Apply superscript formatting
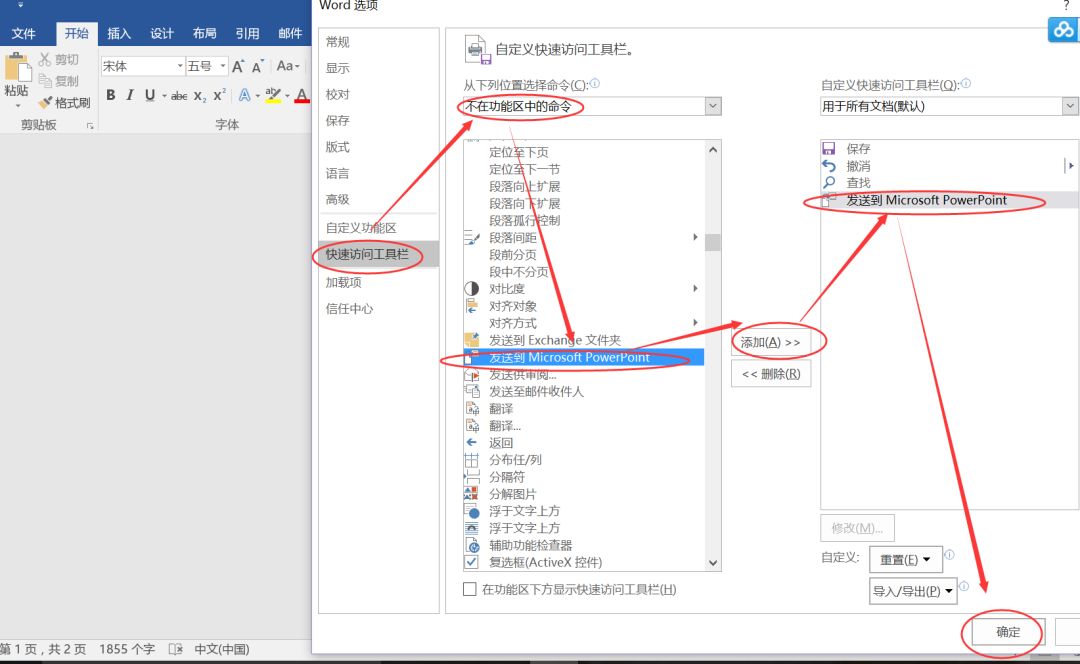Screen dimensions: 1080x664 click(x=220, y=95)
